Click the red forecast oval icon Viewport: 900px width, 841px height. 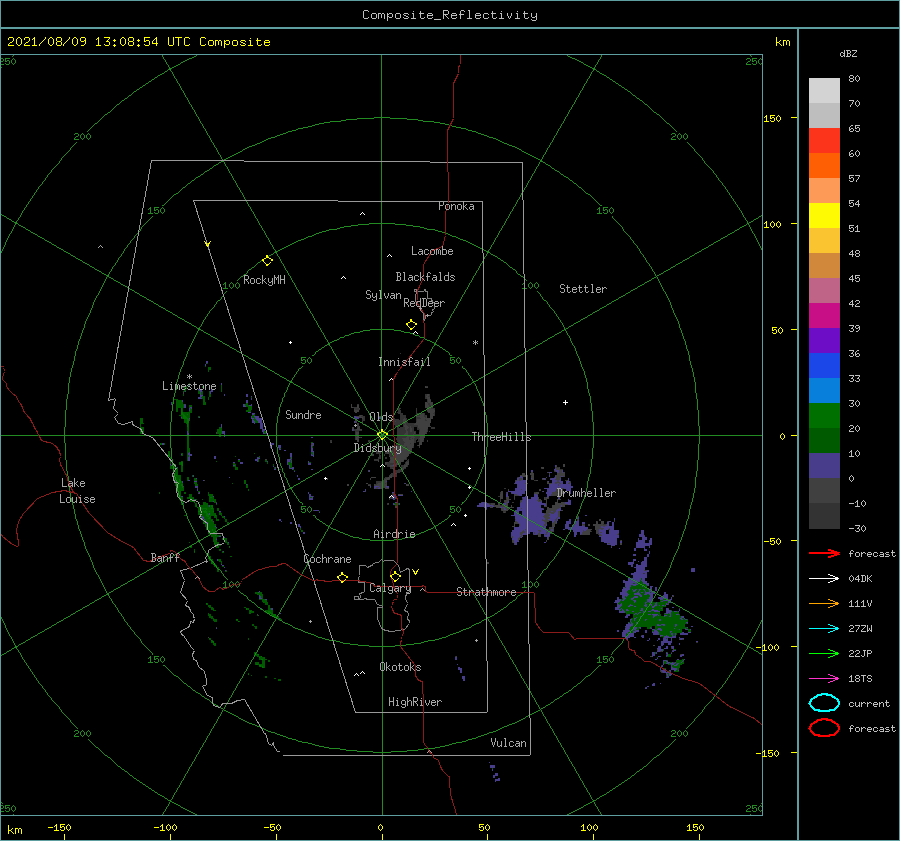pos(824,728)
